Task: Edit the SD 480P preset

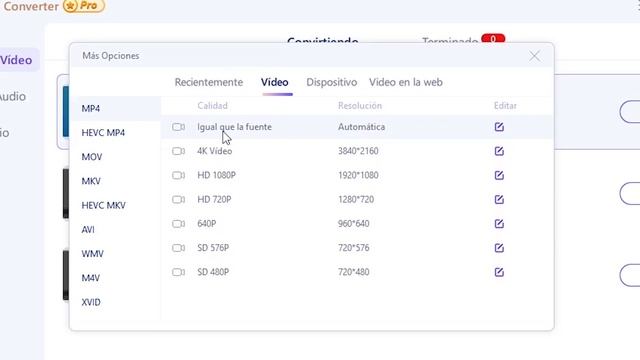Action: 499,272
